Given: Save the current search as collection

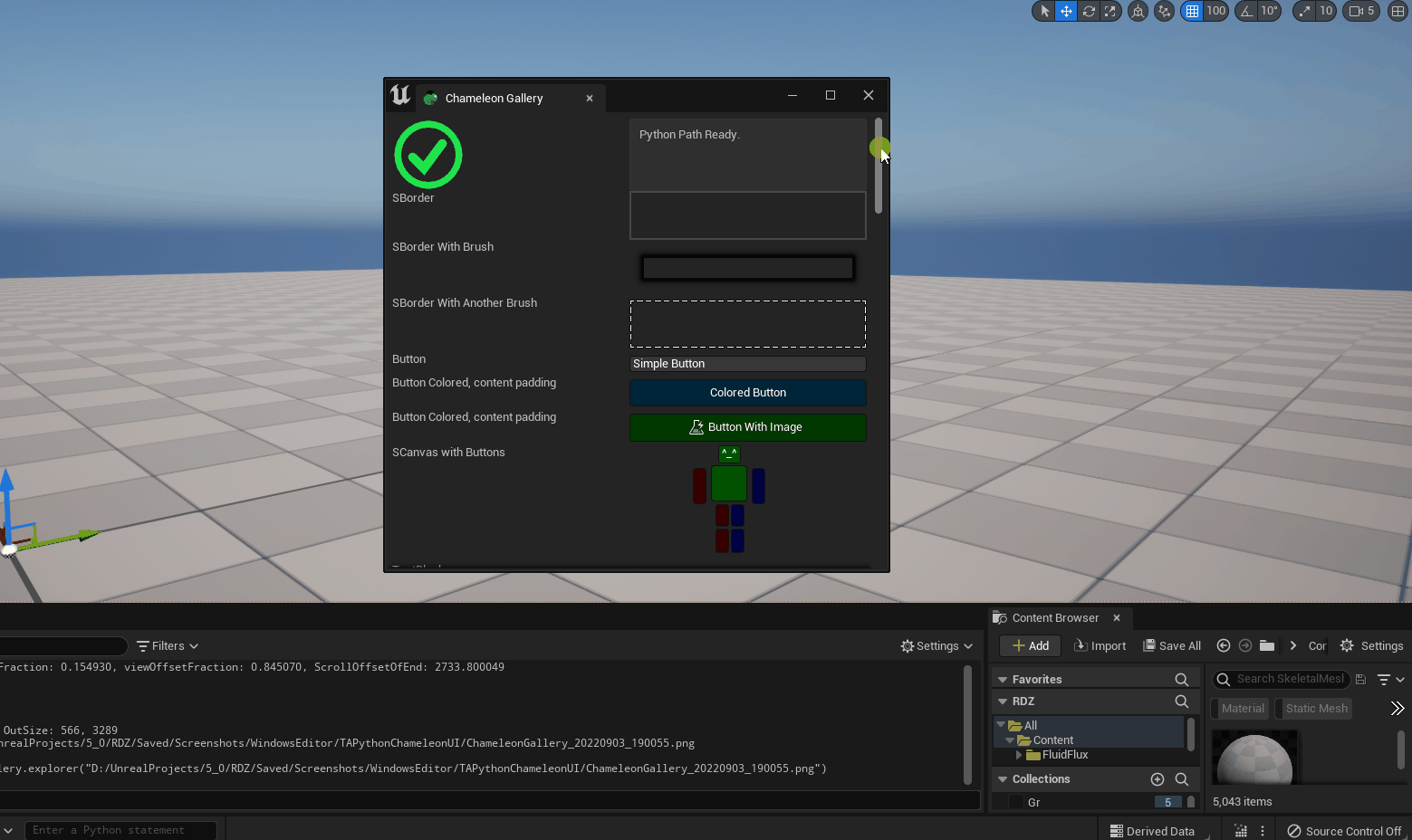Looking at the screenshot, I should 1360,679.
